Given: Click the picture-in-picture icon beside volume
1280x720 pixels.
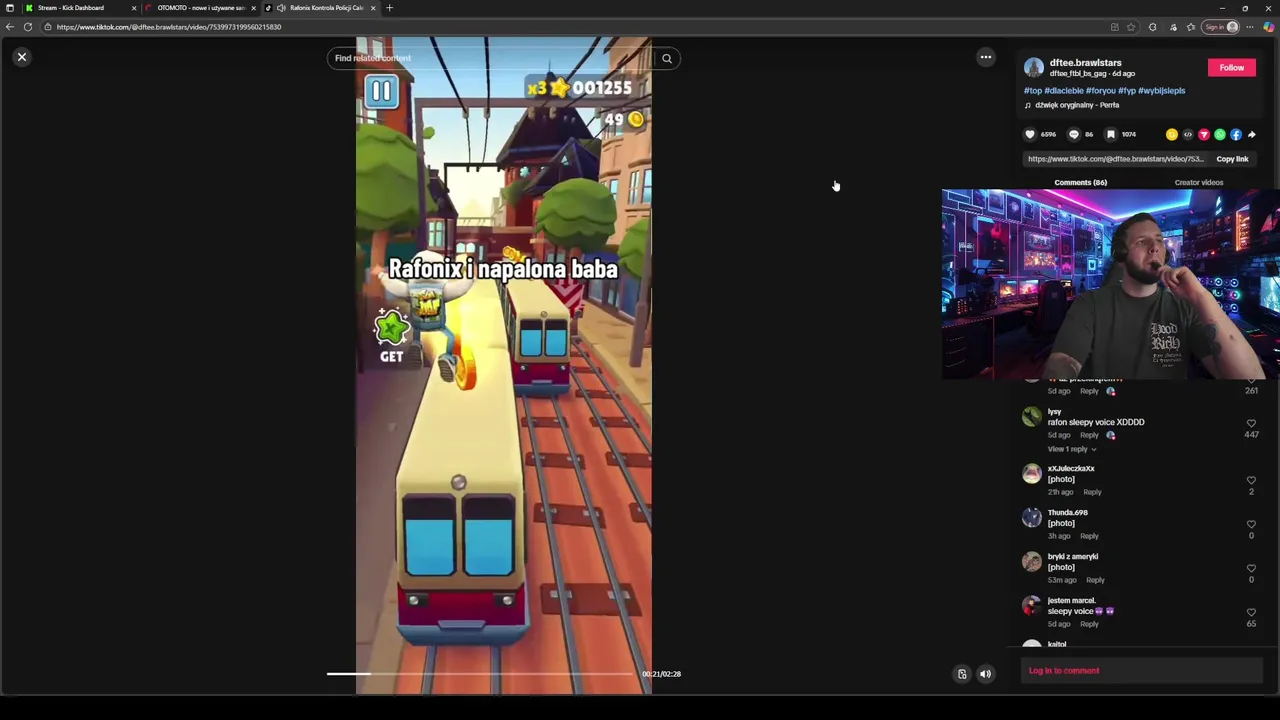Looking at the screenshot, I should tap(962, 674).
